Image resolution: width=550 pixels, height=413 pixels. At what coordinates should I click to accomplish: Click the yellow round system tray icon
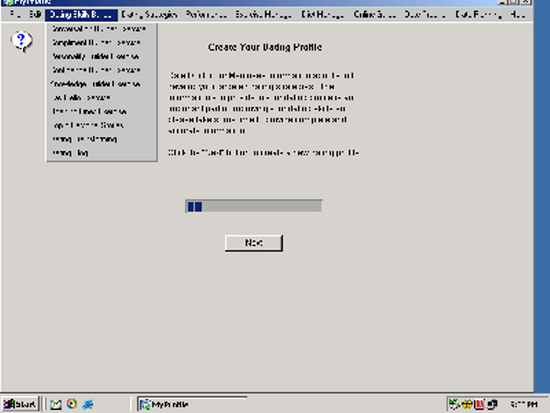467,404
